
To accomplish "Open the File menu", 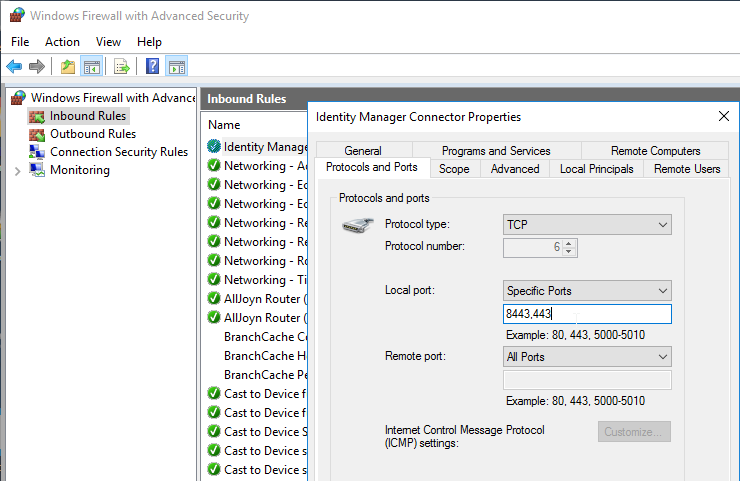I will (20, 42).
